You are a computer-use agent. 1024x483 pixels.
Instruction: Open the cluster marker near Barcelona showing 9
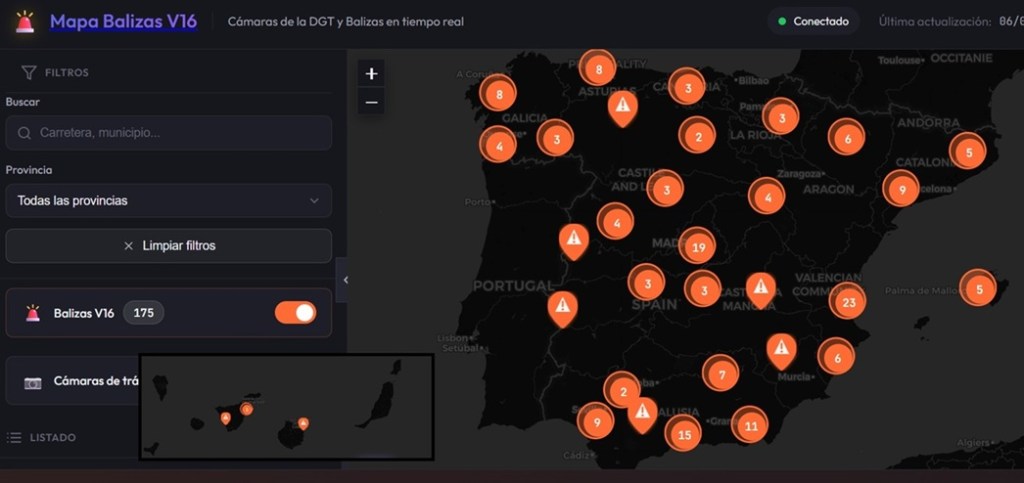tap(901, 188)
